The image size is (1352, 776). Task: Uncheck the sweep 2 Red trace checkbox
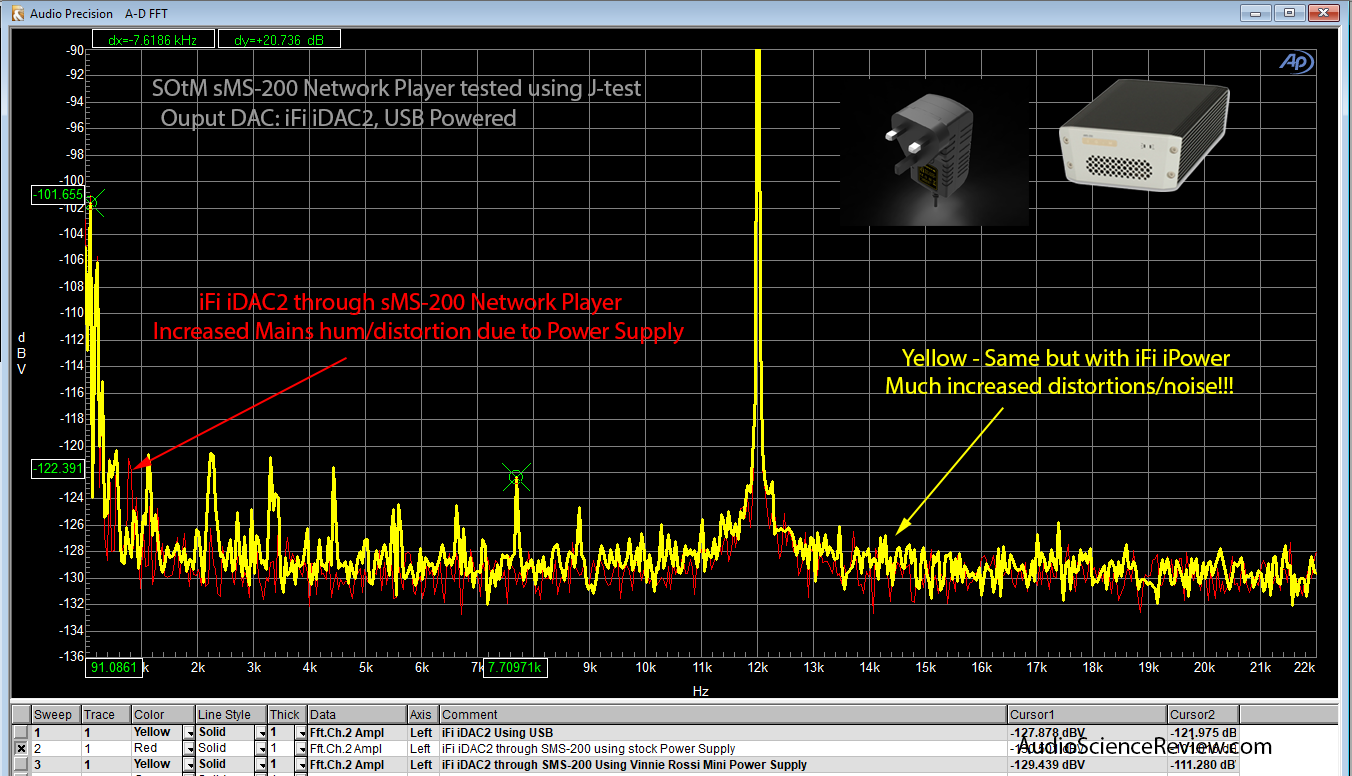tap(21, 748)
